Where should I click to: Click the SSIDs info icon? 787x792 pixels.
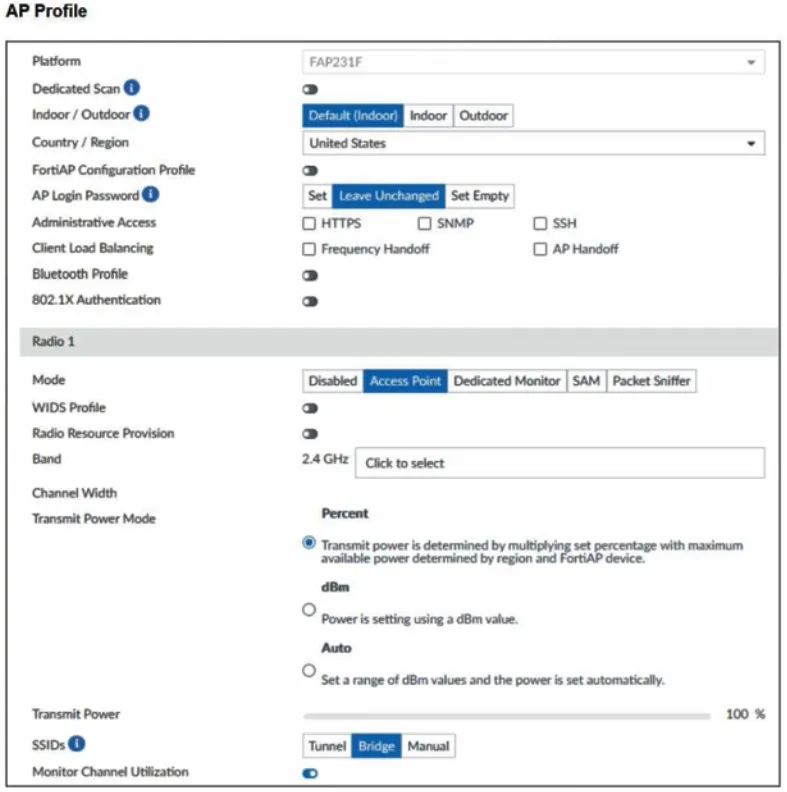(77, 744)
